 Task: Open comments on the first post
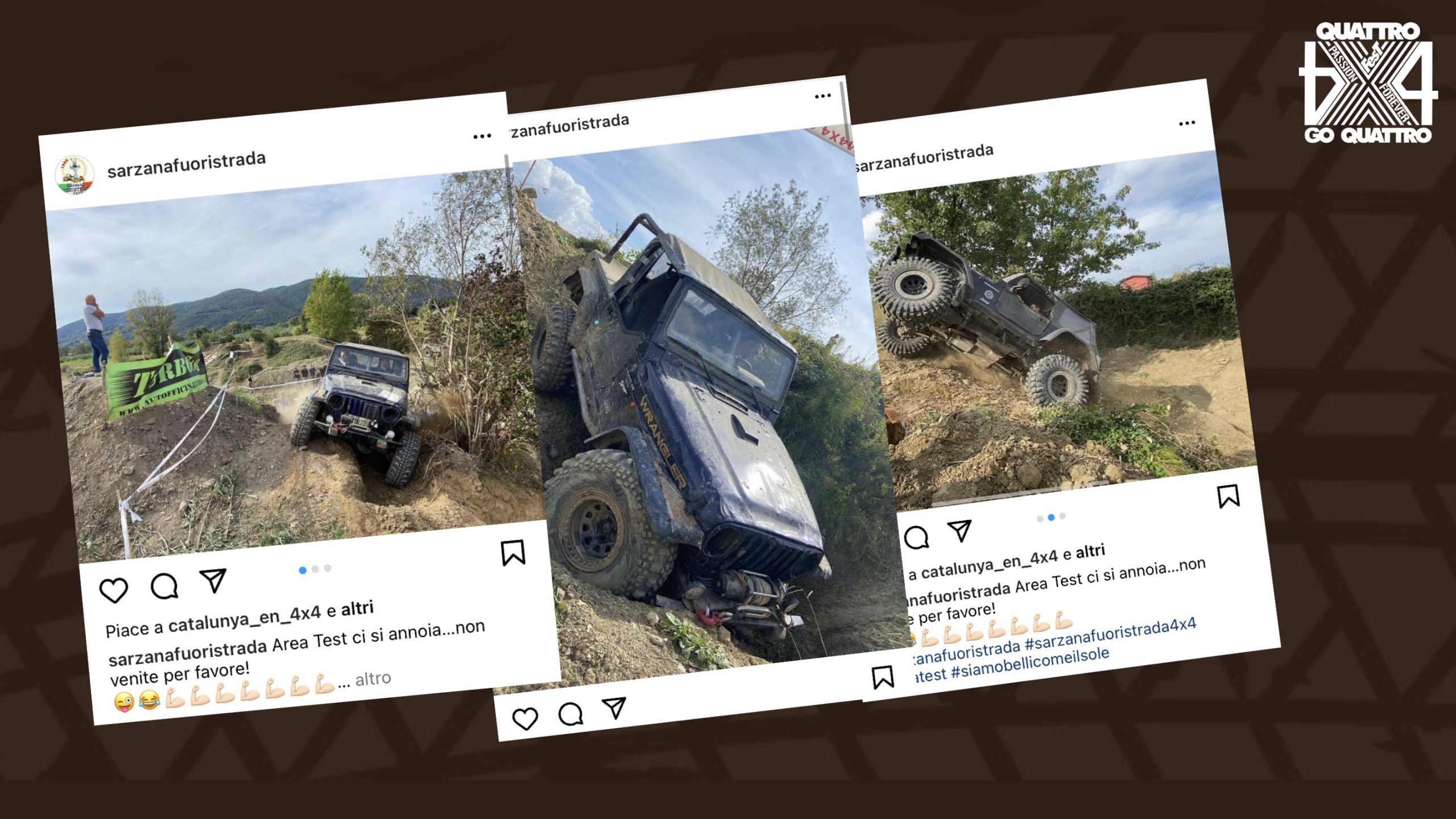tap(164, 586)
